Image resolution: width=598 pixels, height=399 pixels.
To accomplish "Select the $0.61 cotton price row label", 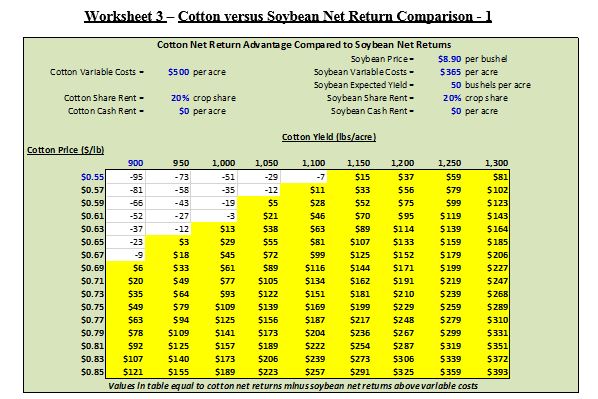I will (x=92, y=216).
